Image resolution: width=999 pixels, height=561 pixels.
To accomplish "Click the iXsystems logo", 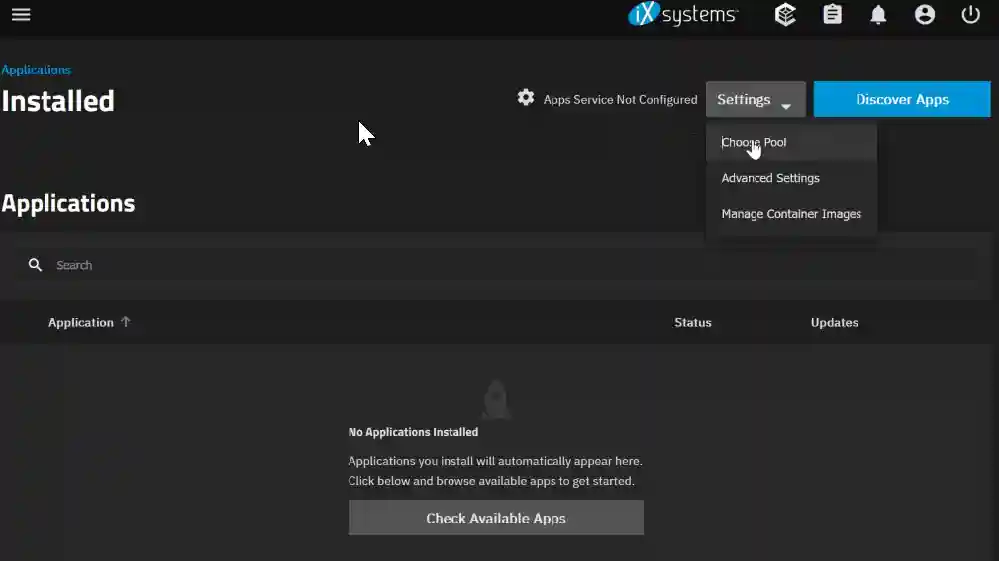I will 683,14.
